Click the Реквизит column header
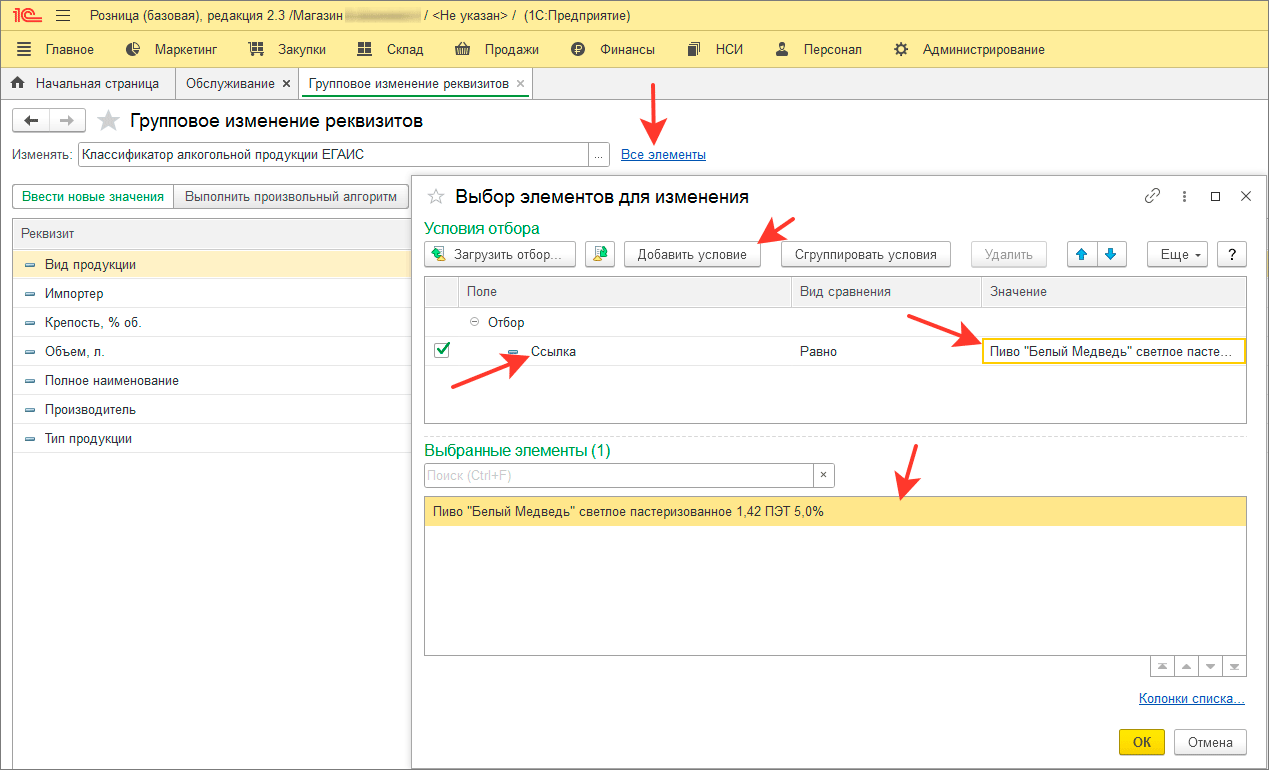Image resolution: width=1269 pixels, height=770 pixels. (x=212, y=233)
